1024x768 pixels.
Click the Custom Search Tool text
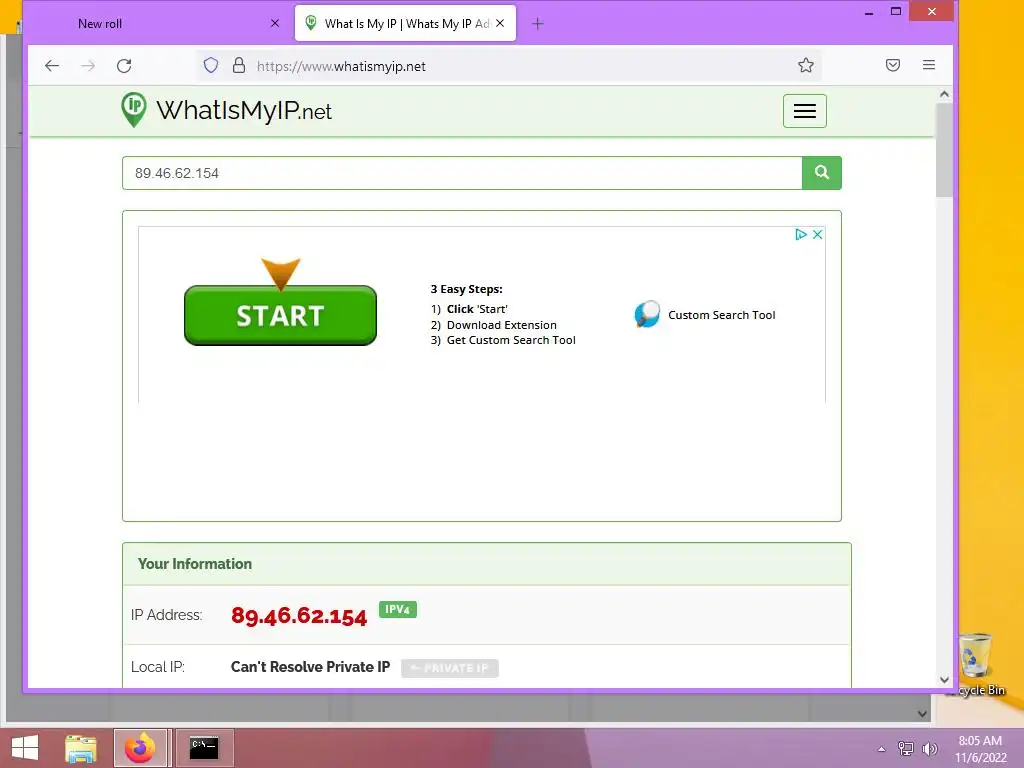click(722, 315)
